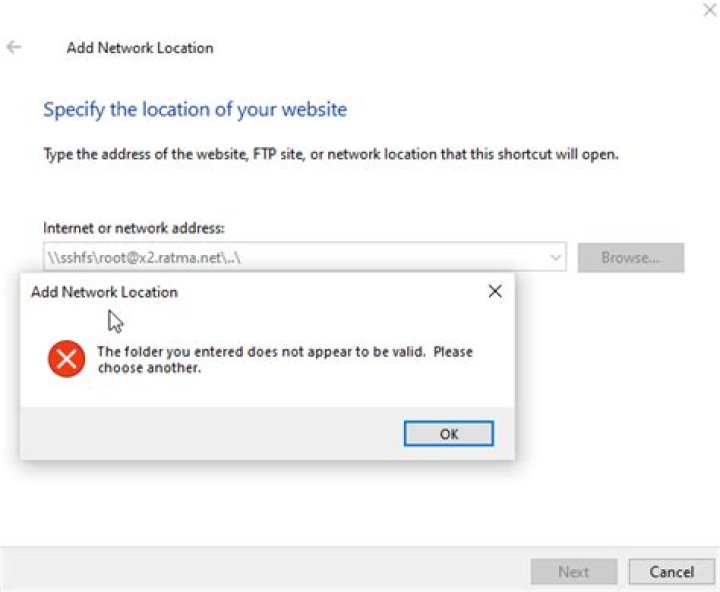Close the Add Network Location wizard window

click(709, 10)
